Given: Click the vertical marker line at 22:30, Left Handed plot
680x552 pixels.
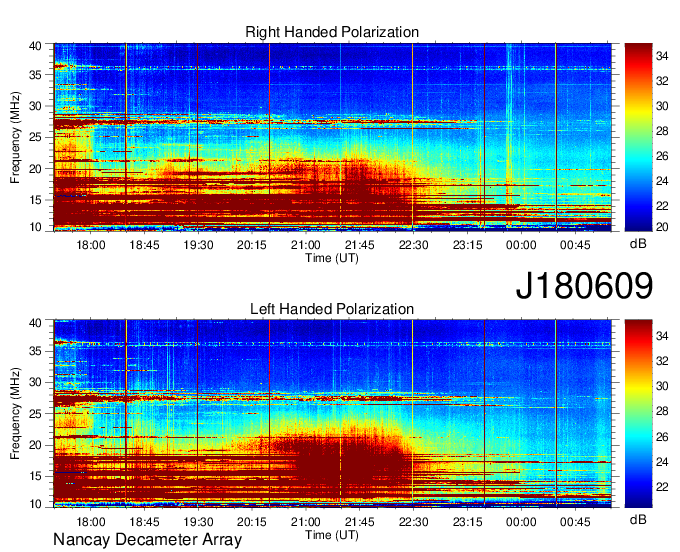Looking at the screenshot, I should pos(412,413).
